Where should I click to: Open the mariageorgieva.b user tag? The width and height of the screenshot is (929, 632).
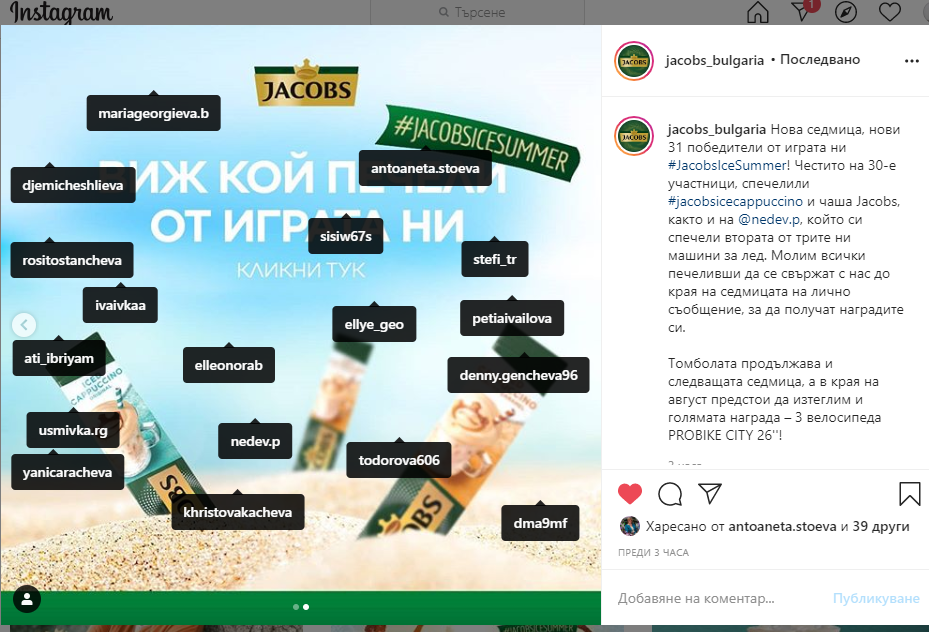153,113
